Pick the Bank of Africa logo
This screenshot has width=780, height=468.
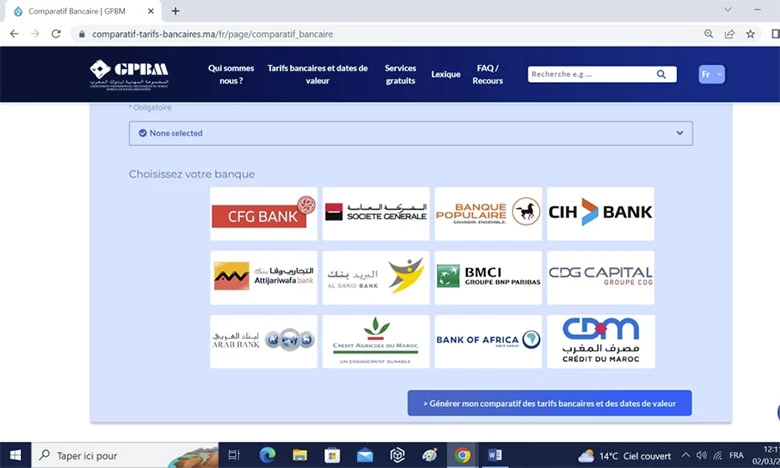pyautogui.click(x=488, y=341)
